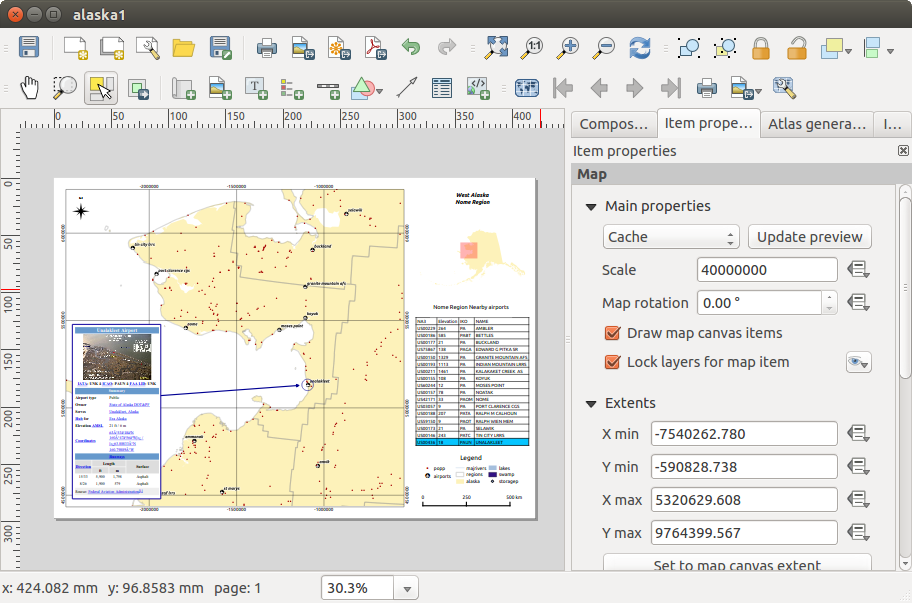Click the Add arrow tool
912x603 pixels.
tap(406, 88)
